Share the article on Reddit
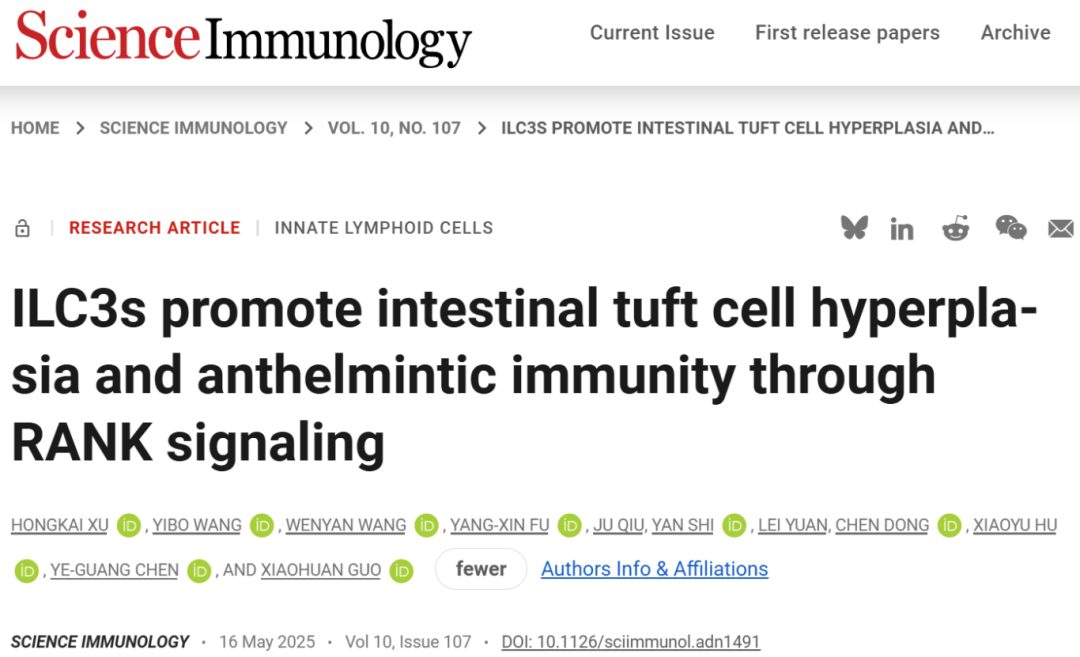The height and width of the screenshot is (657, 1080). [x=956, y=228]
